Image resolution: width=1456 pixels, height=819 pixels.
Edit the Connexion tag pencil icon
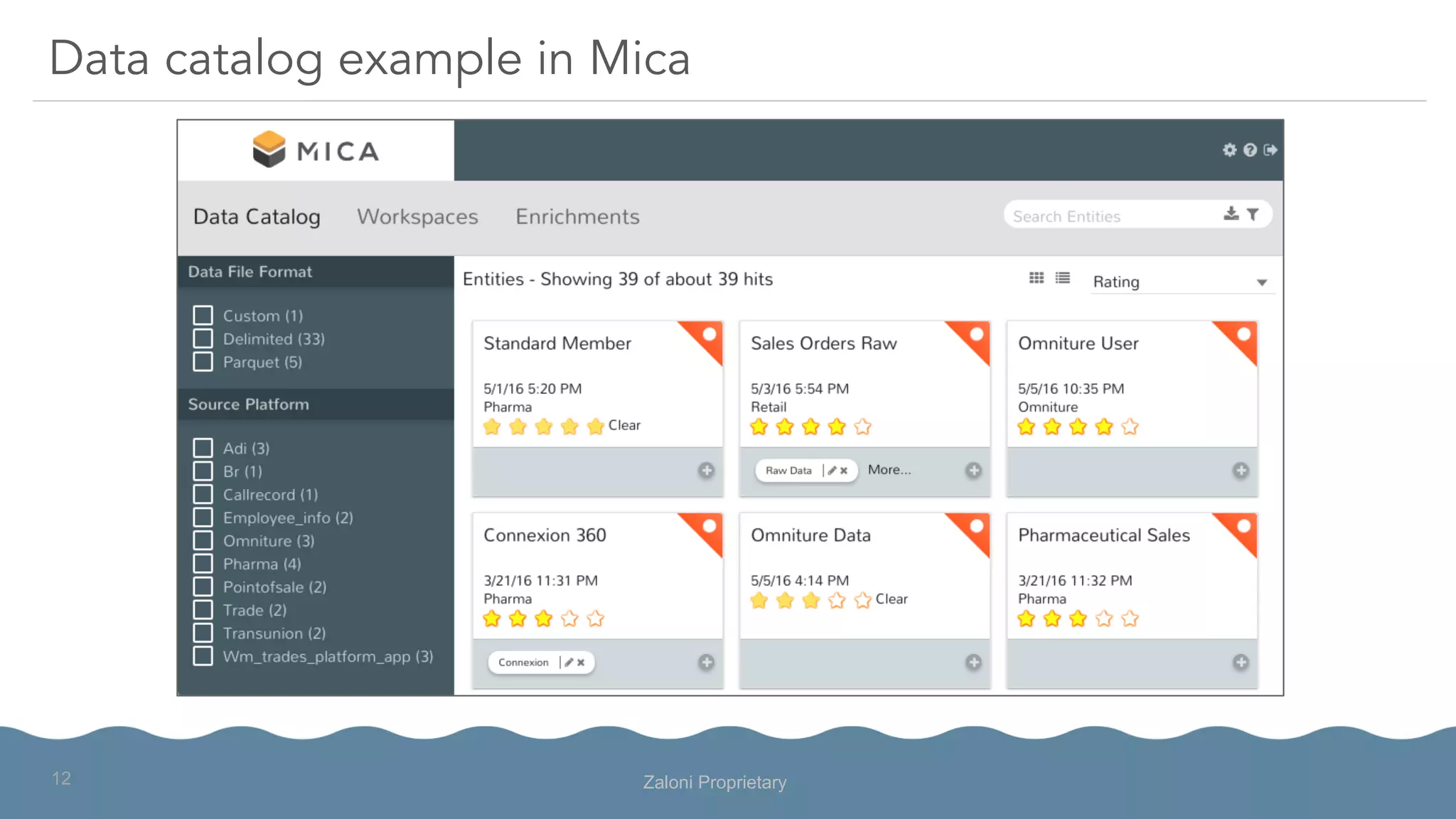(569, 663)
